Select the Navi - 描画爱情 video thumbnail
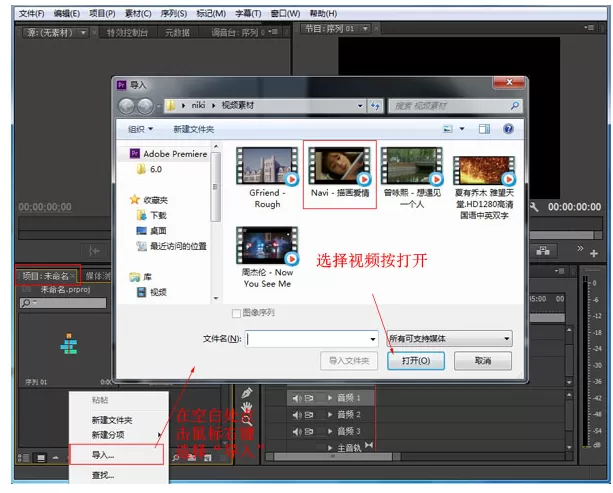 click(339, 174)
